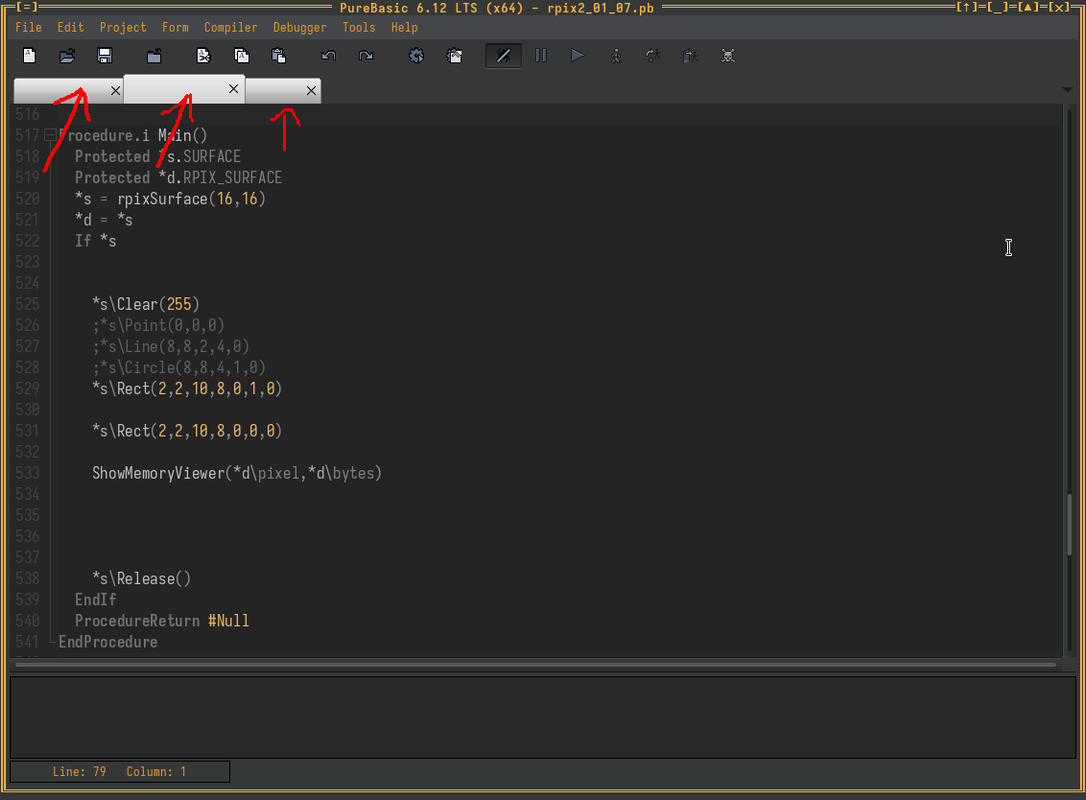Redo the edit via toolbar arrow
This screenshot has height=800, width=1086.
pos(366,56)
